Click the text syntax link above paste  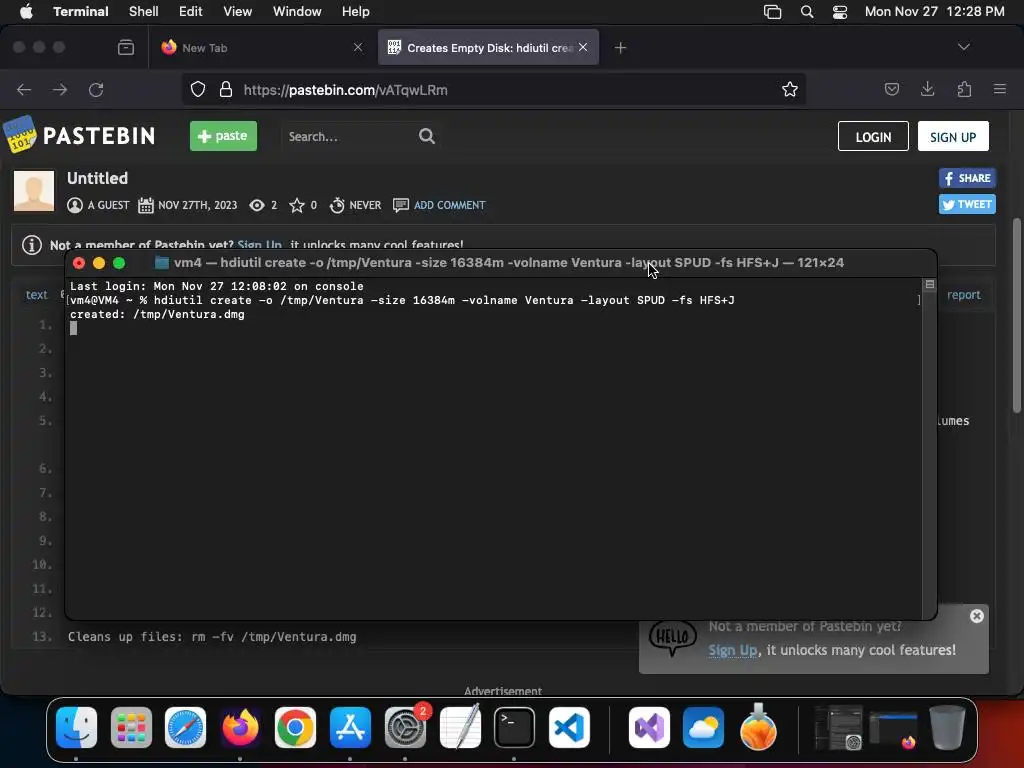(37, 295)
